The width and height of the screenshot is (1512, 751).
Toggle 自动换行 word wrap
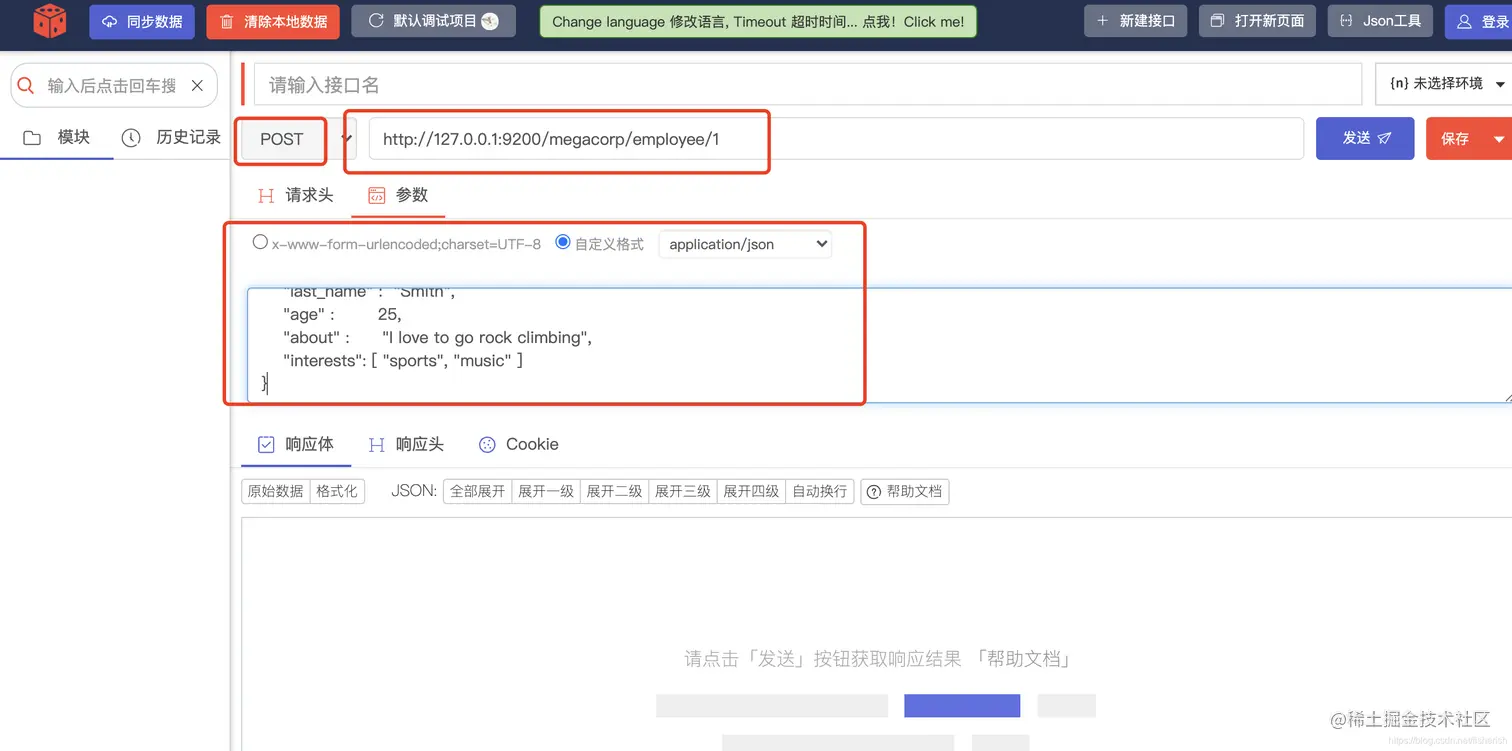click(x=820, y=491)
